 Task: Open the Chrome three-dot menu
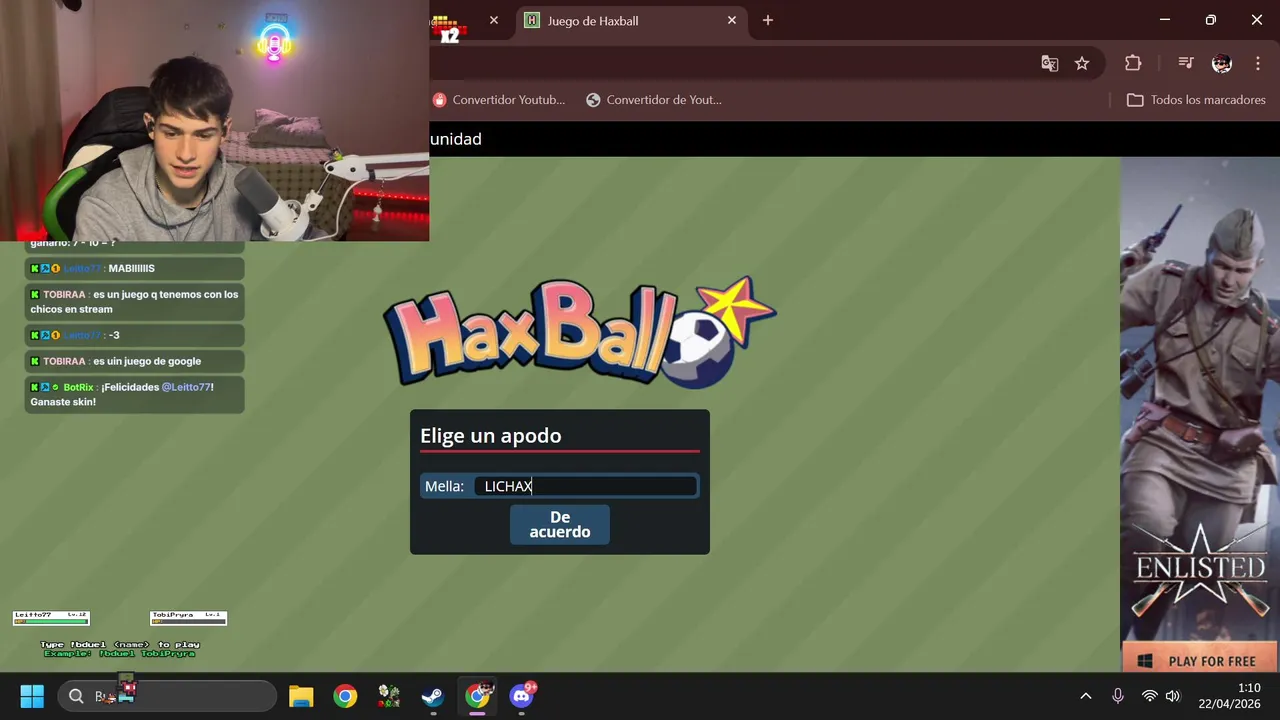pyautogui.click(x=1258, y=63)
